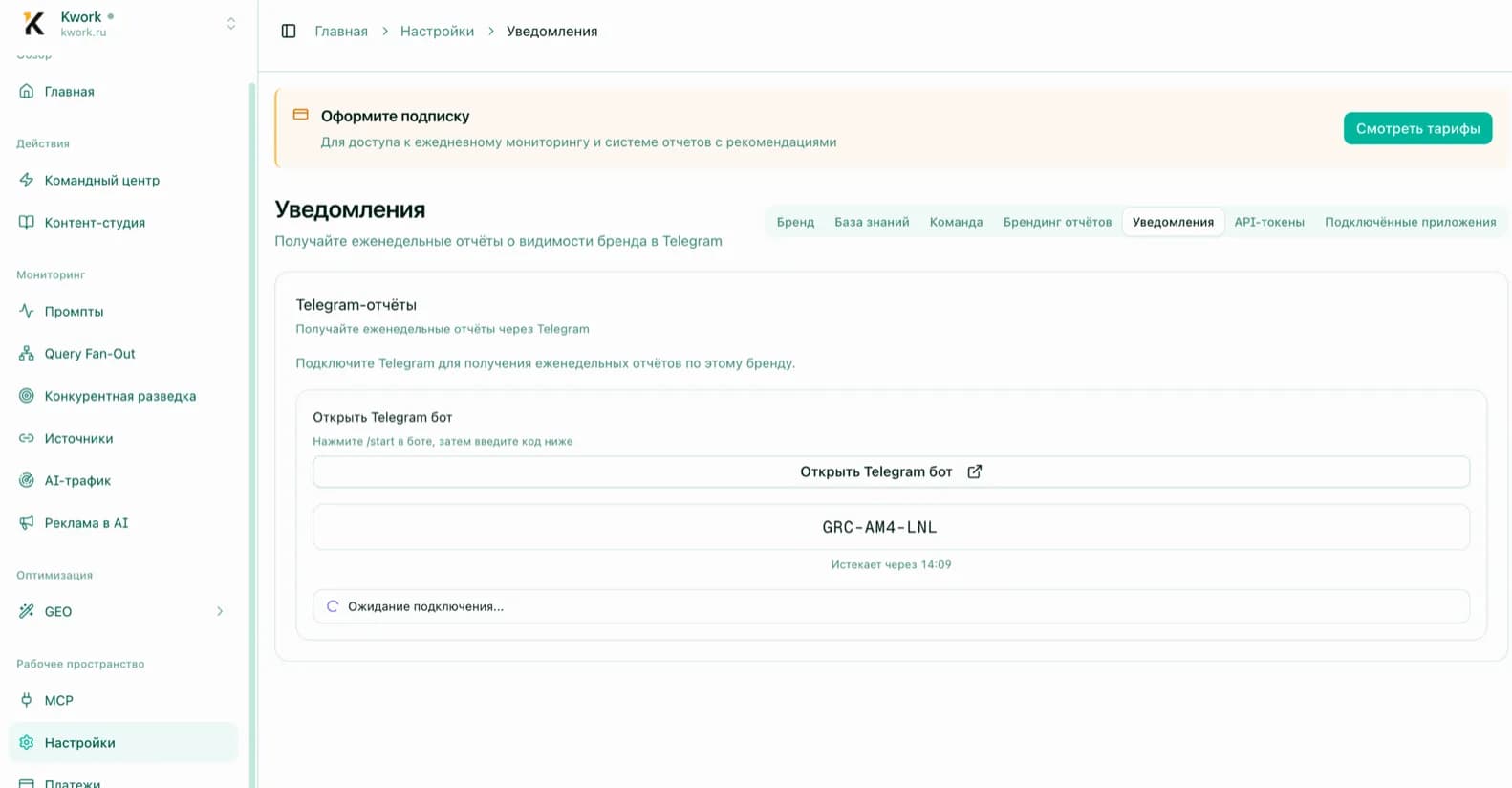Viewport: 1512px width, 788px height.
Task: Click the book icon for Контент-студия
Action: click(x=27, y=223)
